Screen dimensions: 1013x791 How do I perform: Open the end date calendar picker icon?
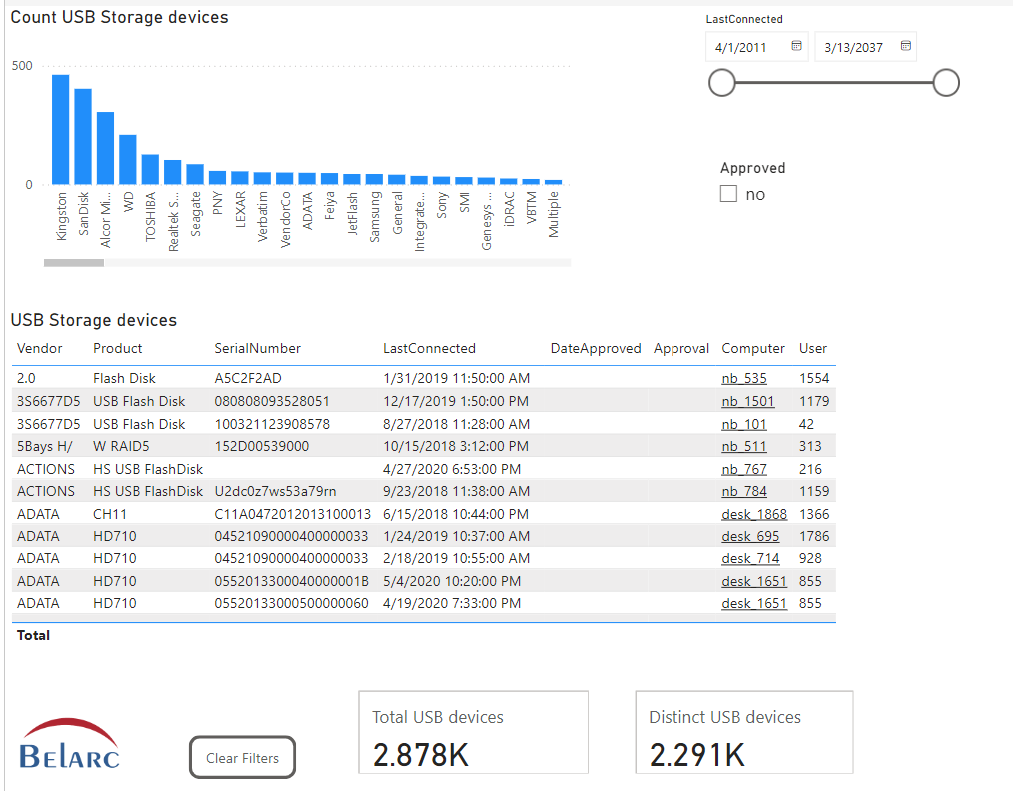pos(905,46)
